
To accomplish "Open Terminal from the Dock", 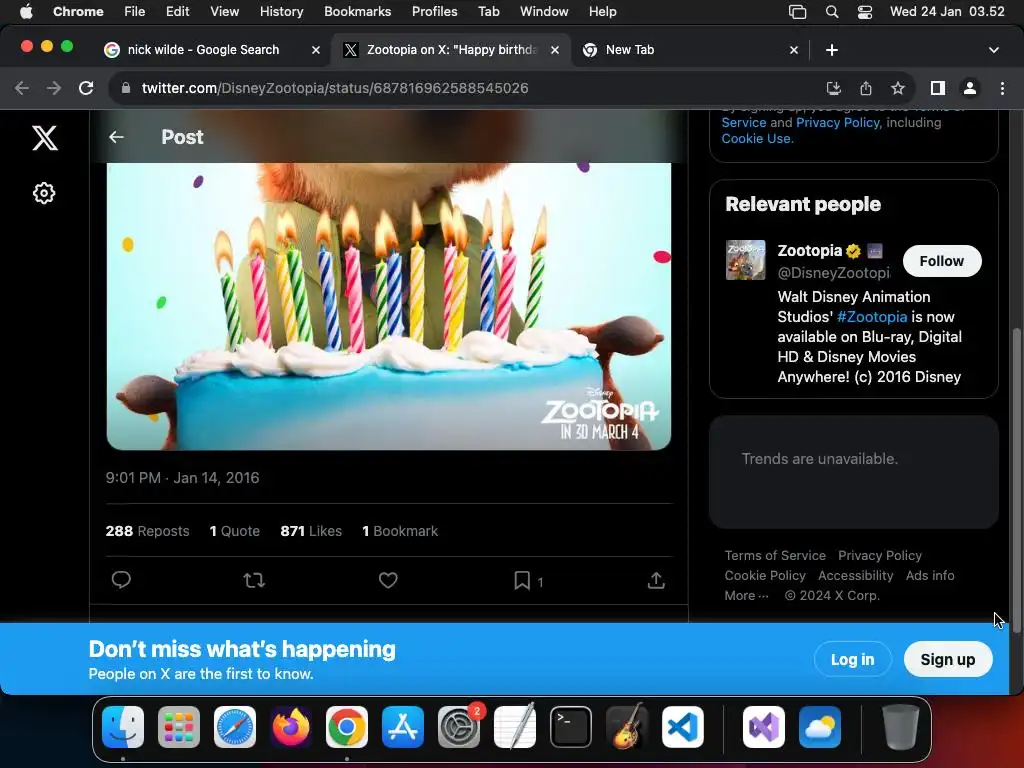I will click(571, 727).
